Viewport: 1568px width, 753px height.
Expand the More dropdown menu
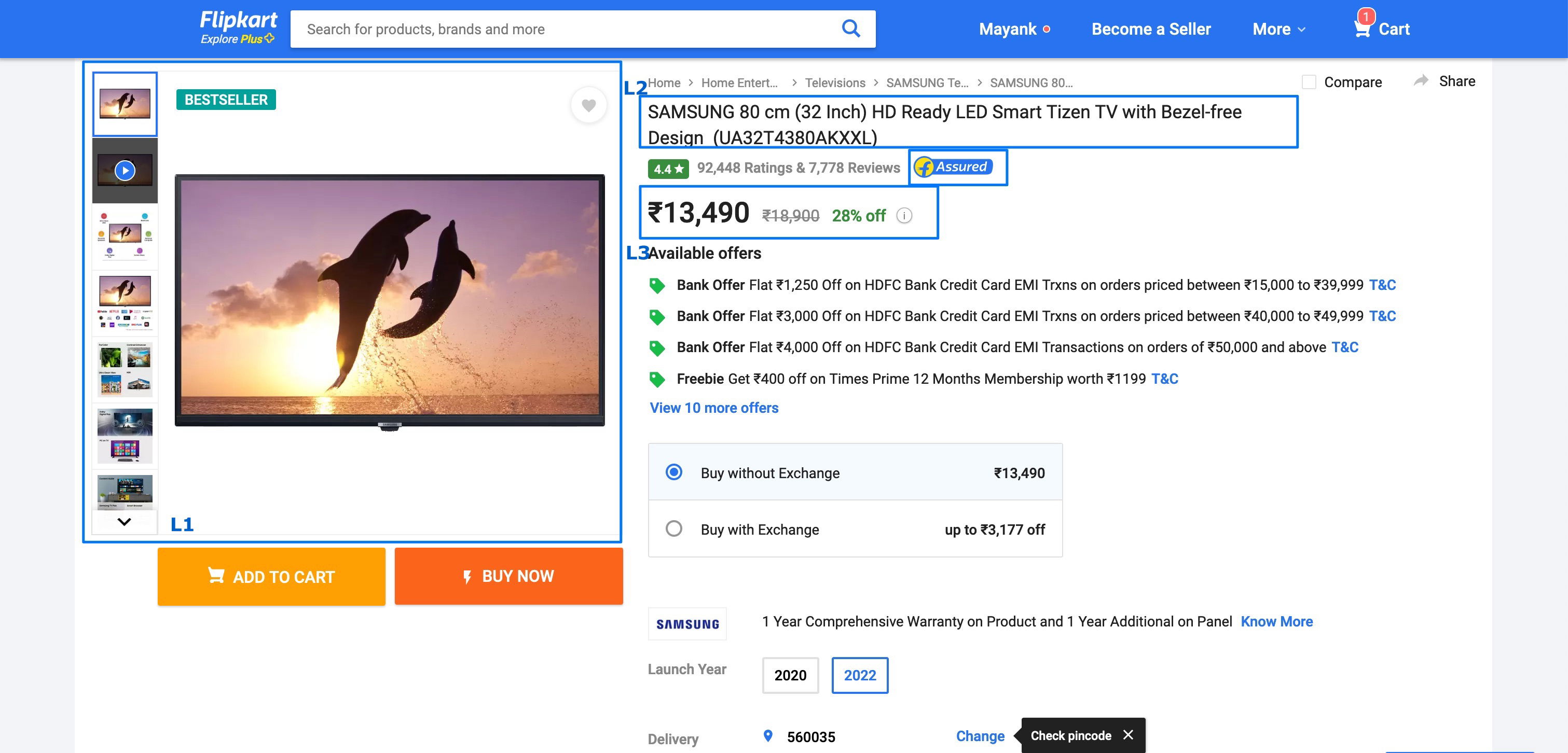1279,29
